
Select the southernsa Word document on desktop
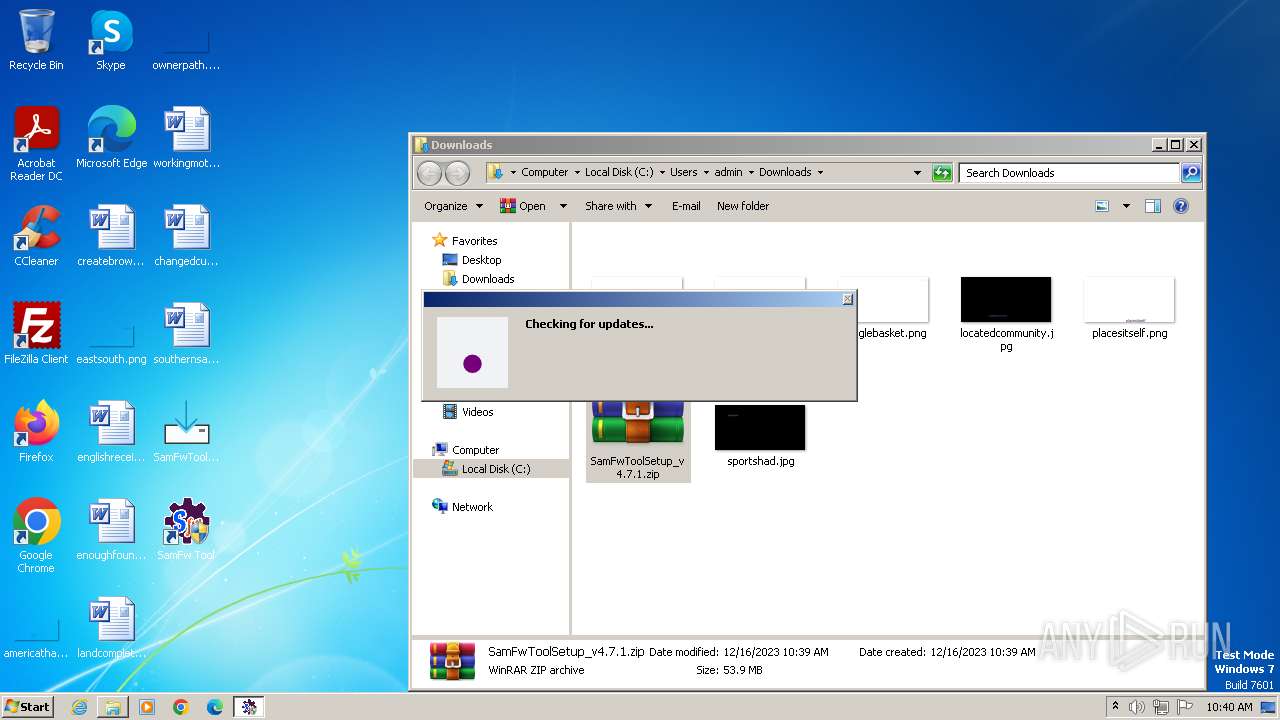pos(186,333)
